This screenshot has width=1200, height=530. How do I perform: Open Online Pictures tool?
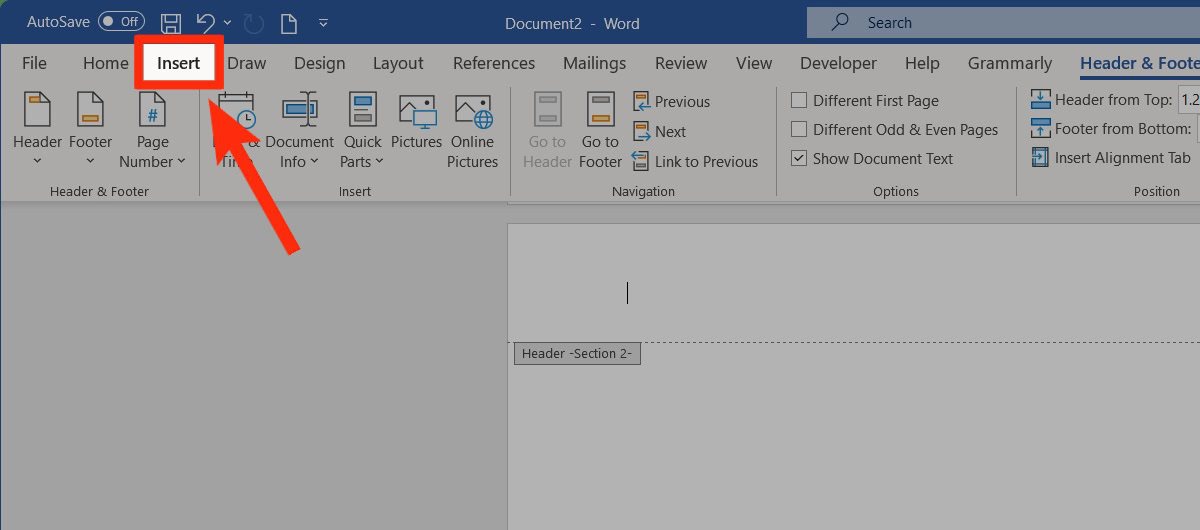473,130
